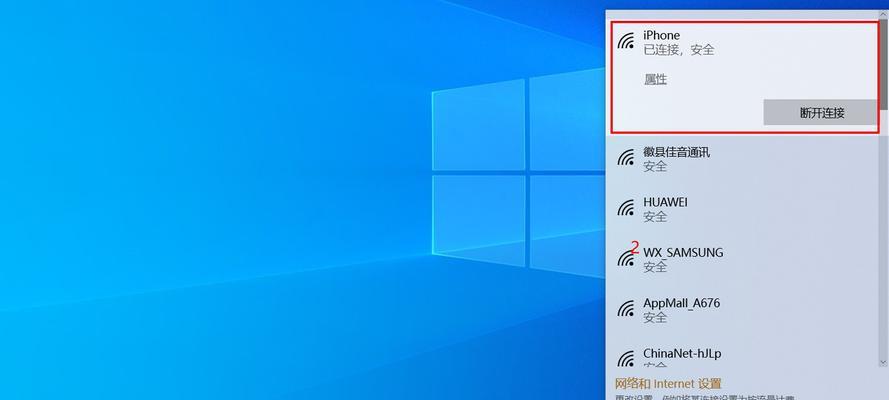Select the HUAWEI network name

pyautogui.click(x=666, y=202)
